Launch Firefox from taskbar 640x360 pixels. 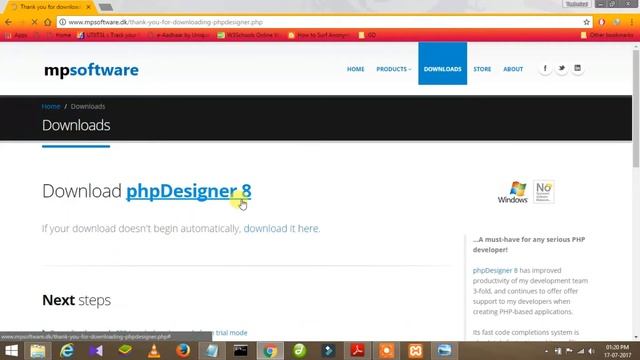pyautogui.click(x=183, y=351)
